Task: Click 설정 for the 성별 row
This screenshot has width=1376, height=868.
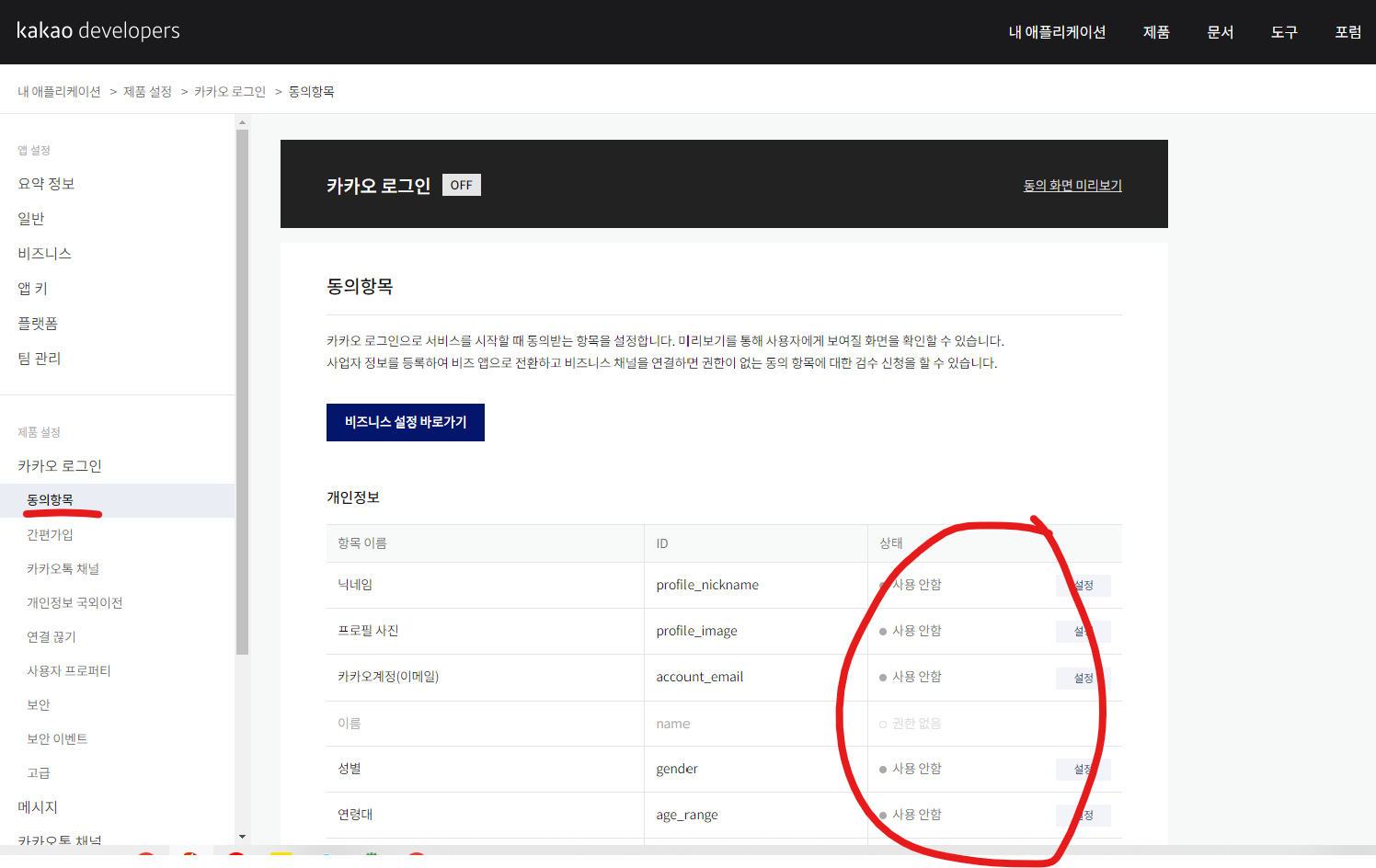Action: [x=1084, y=770]
